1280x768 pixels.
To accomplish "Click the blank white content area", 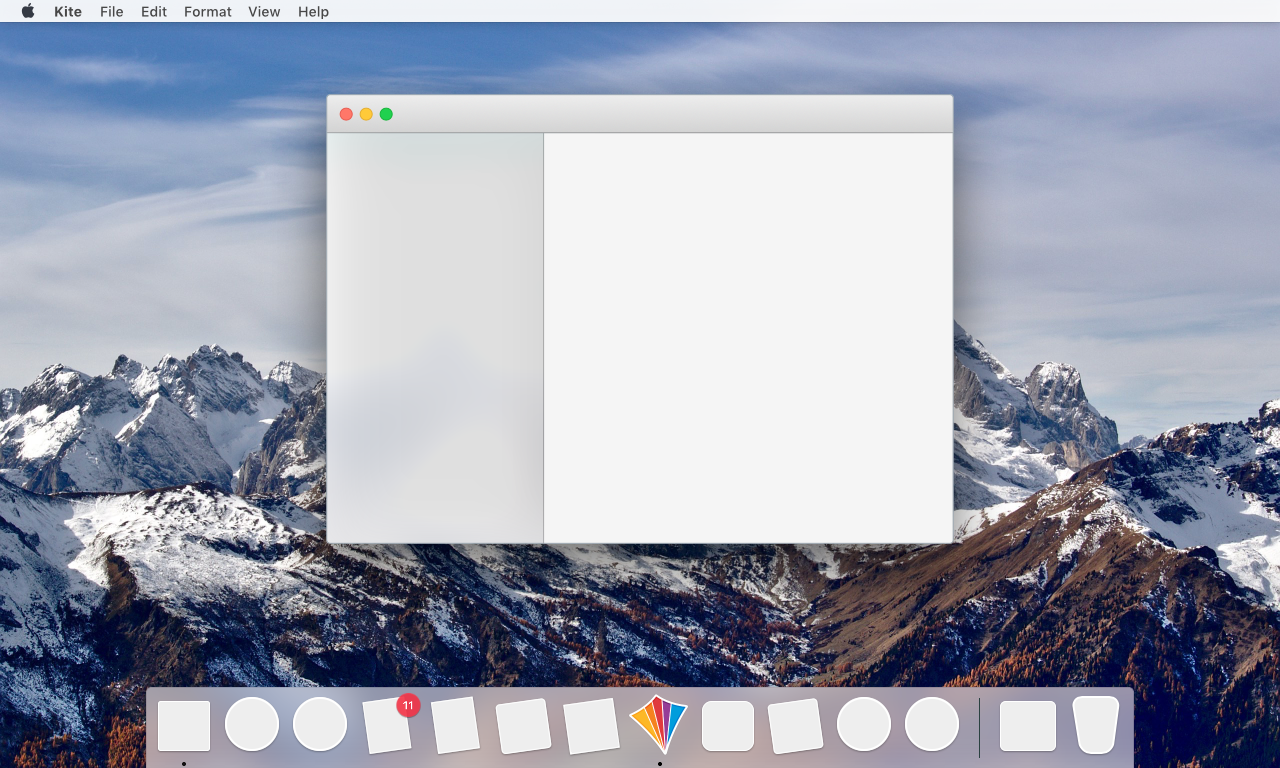I will (x=748, y=338).
